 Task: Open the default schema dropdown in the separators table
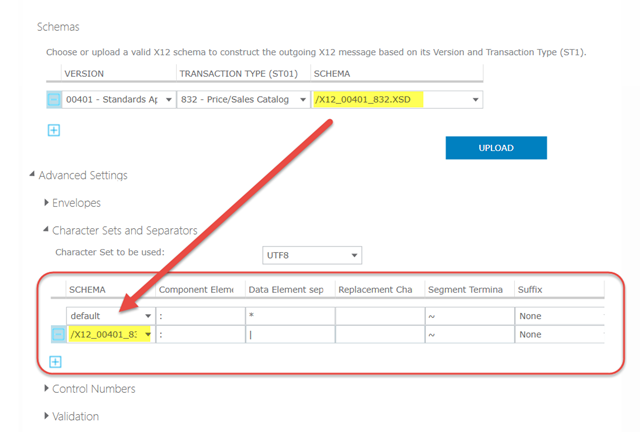coord(110,315)
